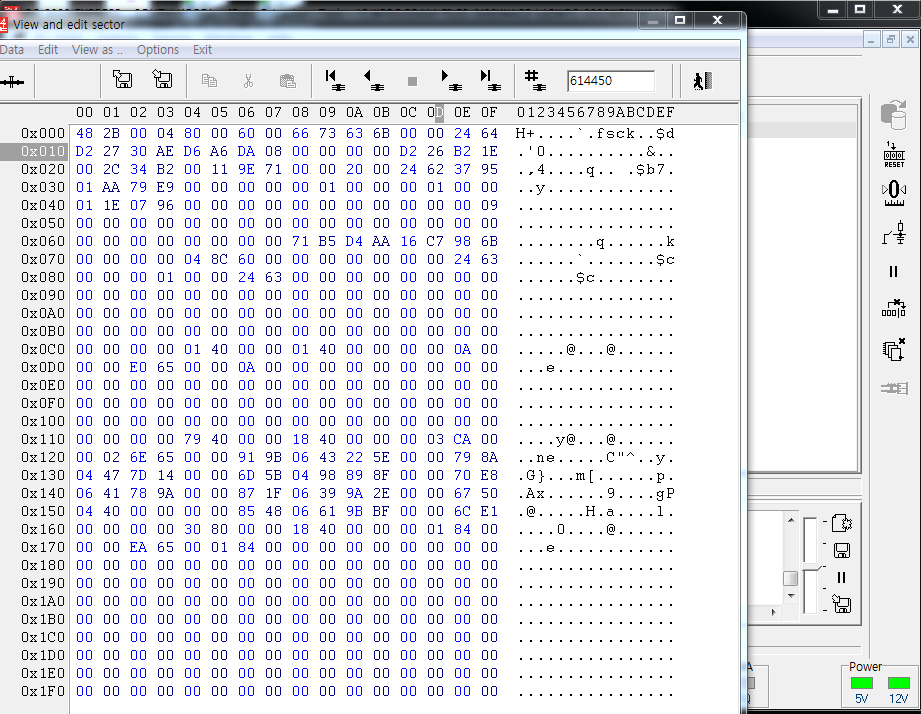Screen dimensions: 921x714
Task: Click the switch and capacitor circuit icon
Action: click(894, 233)
